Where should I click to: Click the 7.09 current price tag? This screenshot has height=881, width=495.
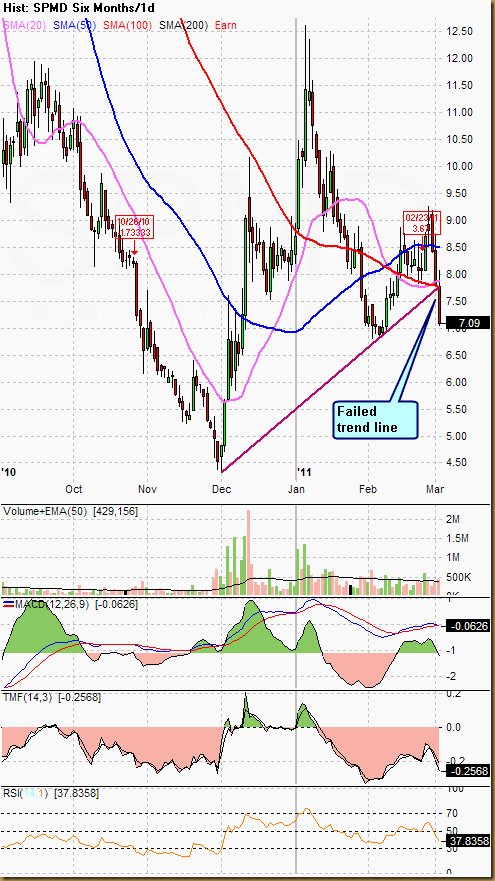(x=467, y=323)
